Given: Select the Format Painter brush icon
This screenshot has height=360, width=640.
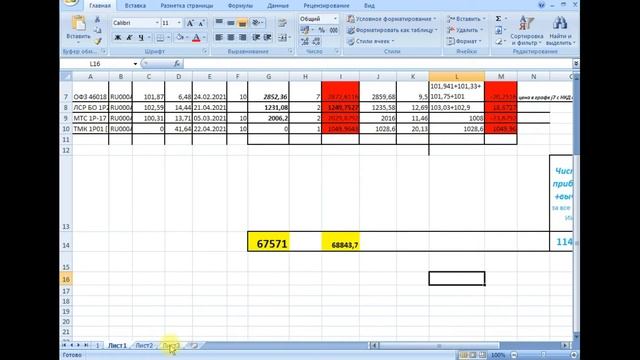Looking at the screenshot, I should pos(97,41).
